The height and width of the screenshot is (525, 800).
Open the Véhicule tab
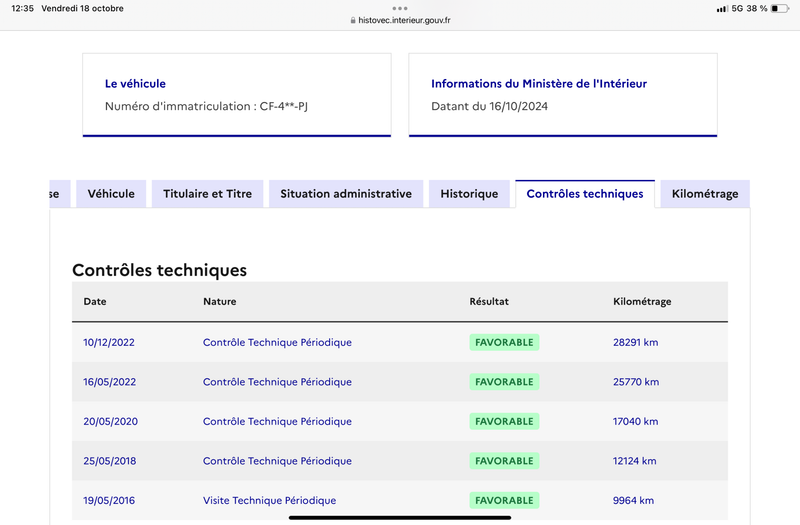(111, 194)
